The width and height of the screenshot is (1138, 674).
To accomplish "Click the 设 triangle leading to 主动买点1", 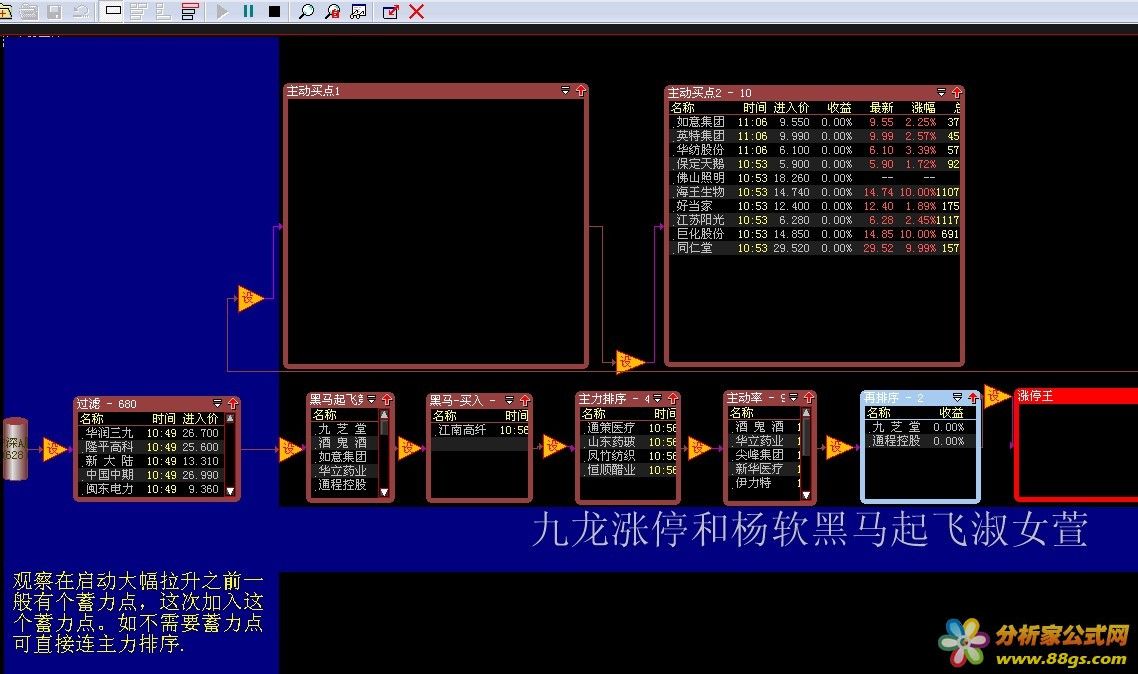I will [x=249, y=298].
